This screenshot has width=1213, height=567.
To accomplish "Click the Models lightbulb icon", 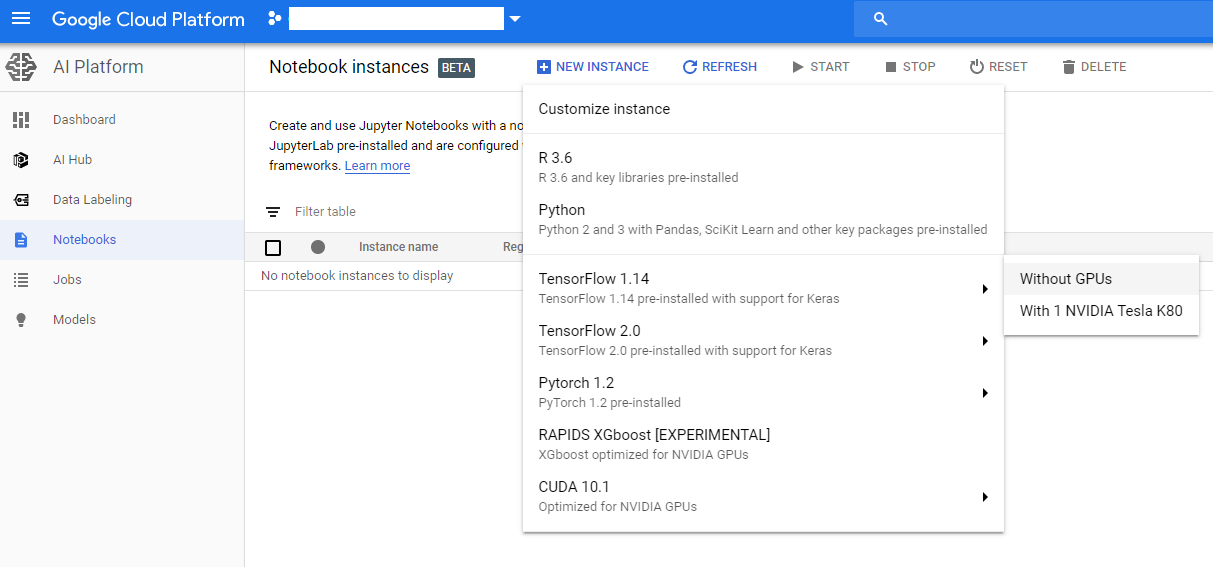I will point(21,320).
